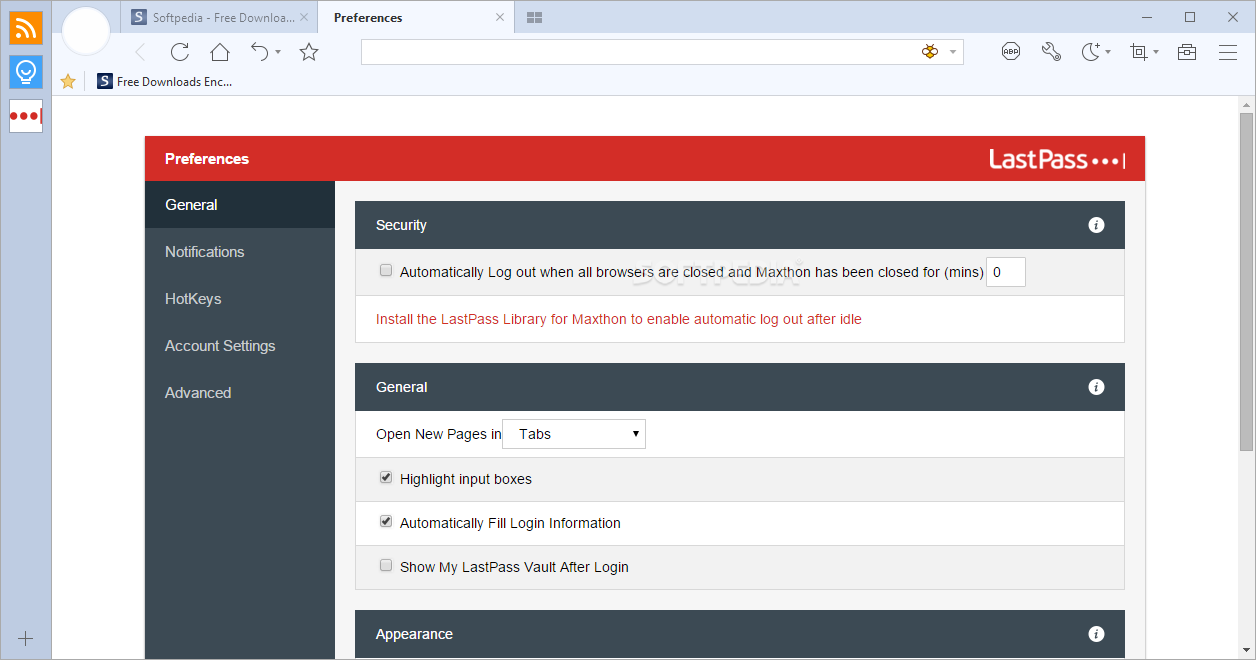Show info for the Security section
1256x660 pixels.
pos(1096,225)
